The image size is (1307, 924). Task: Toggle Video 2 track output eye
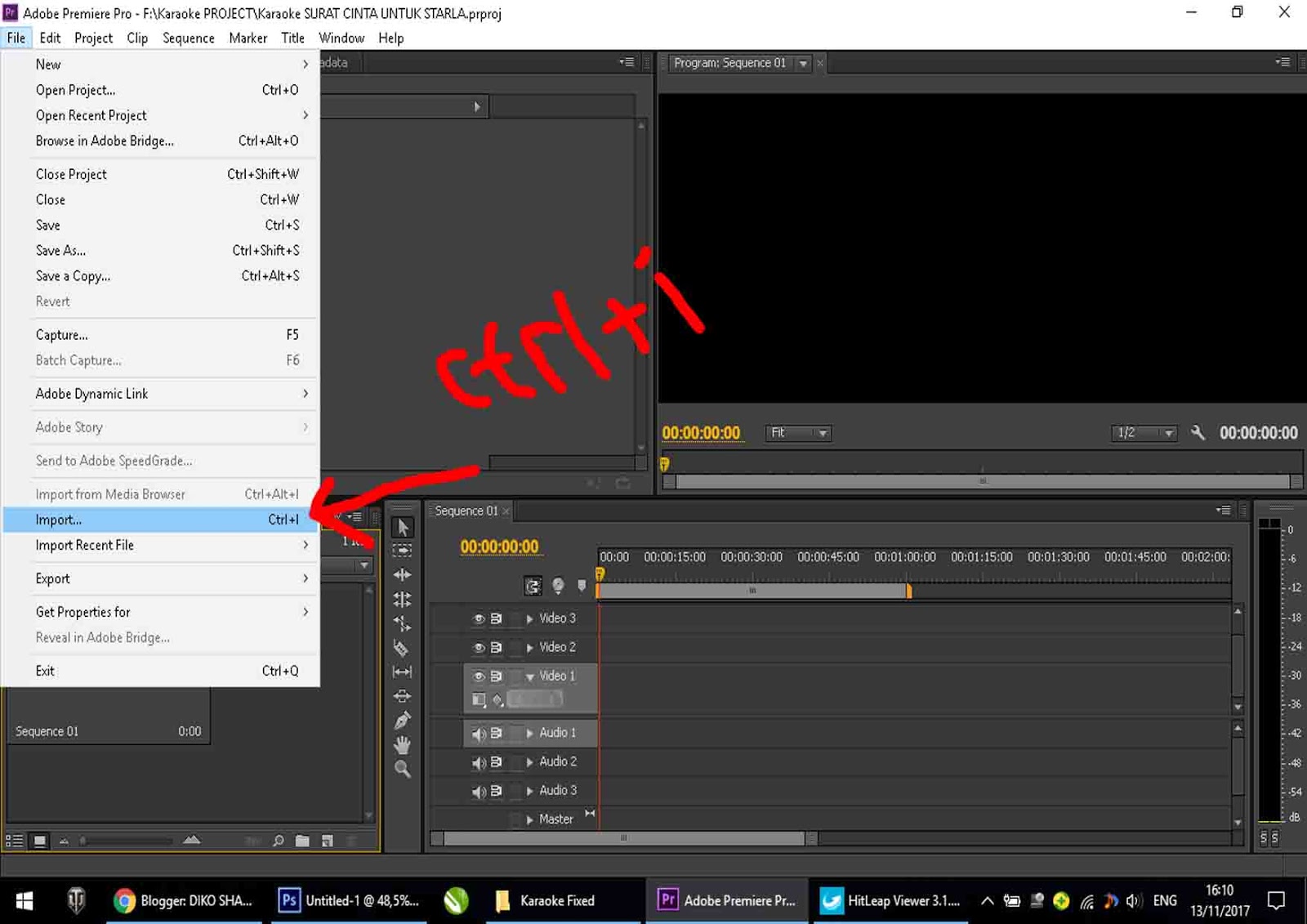point(479,647)
